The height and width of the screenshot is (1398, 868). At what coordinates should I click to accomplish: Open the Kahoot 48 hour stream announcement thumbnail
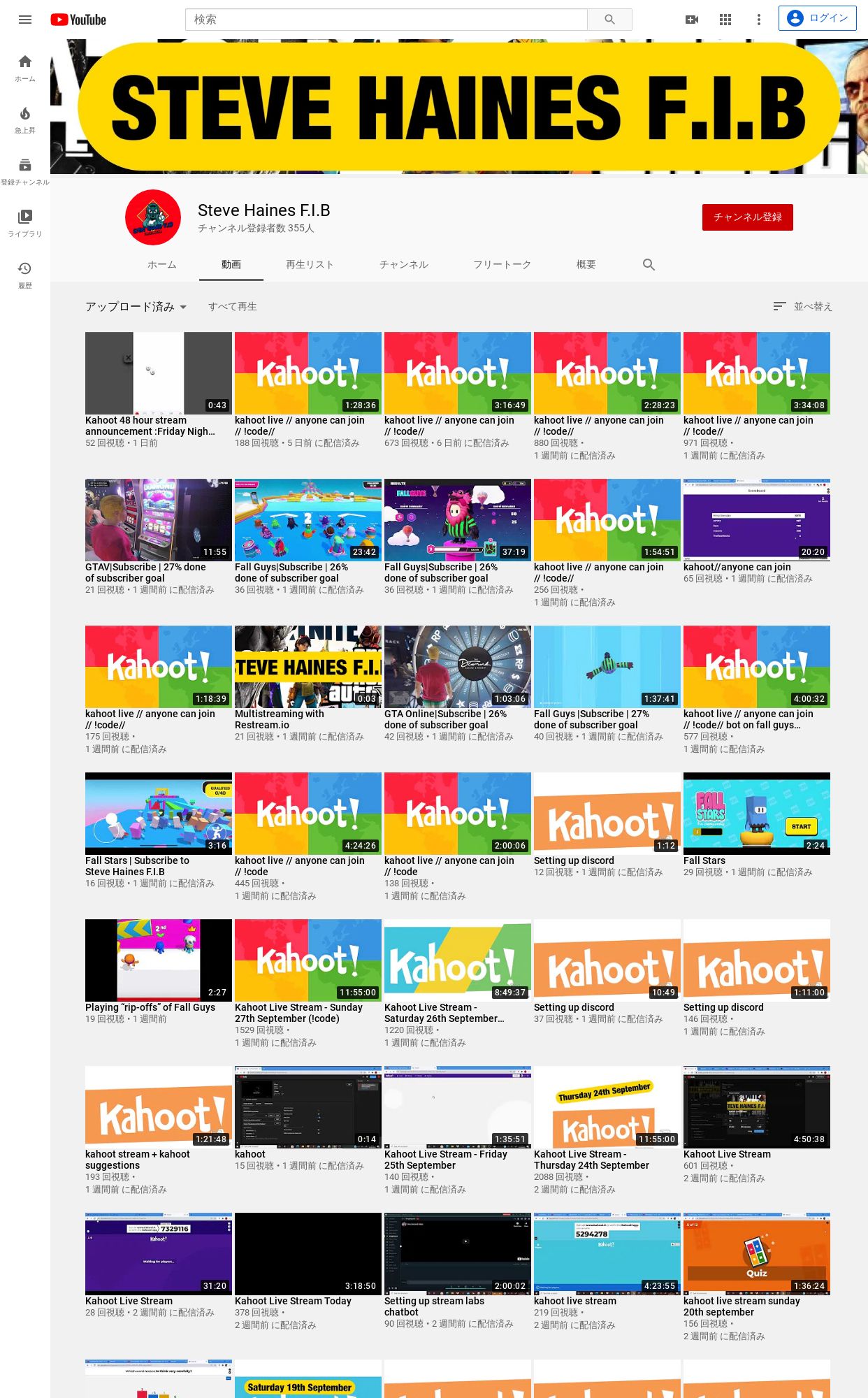(x=159, y=373)
